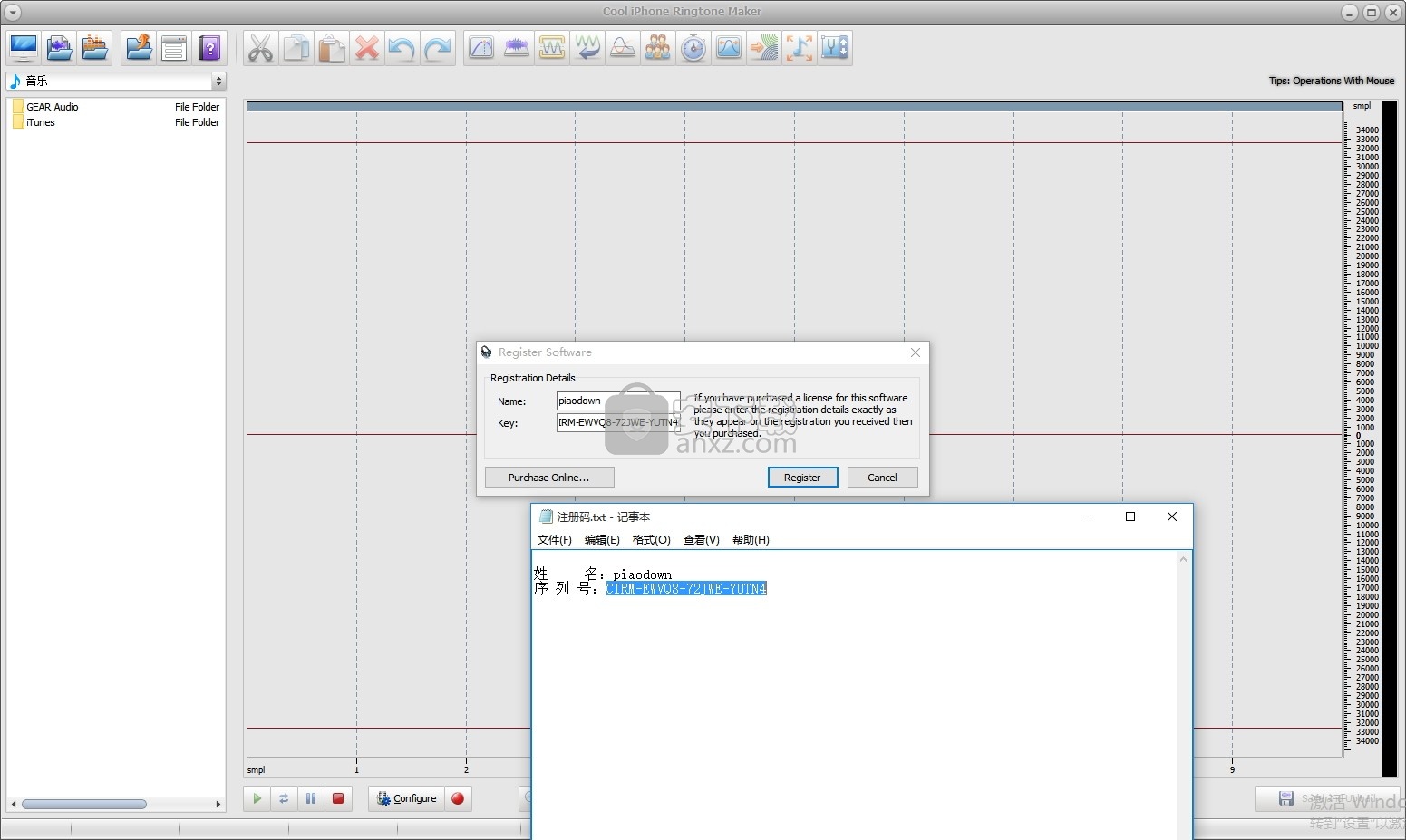
Task: Click the piaodown name text in Notepad
Action: (x=642, y=574)
